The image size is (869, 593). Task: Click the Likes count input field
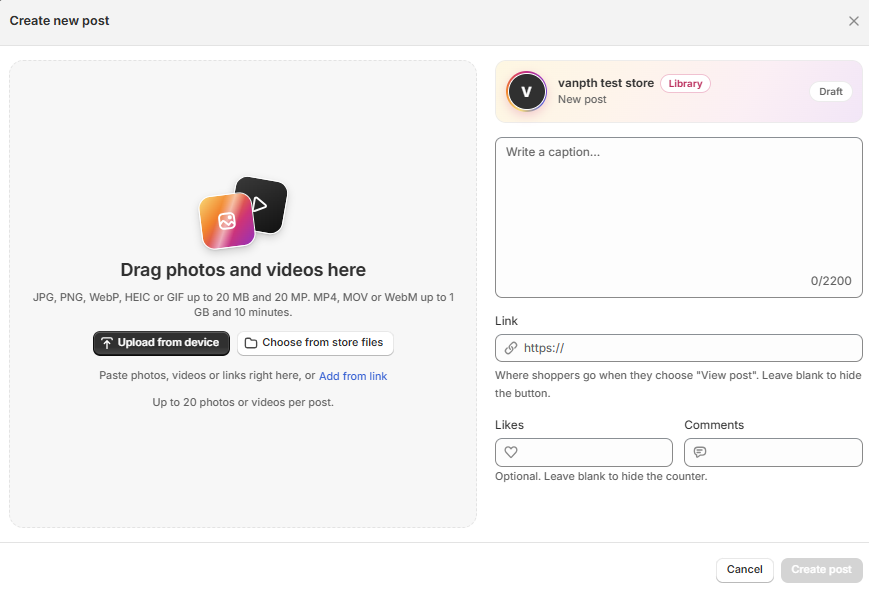[x=584, y=452]
